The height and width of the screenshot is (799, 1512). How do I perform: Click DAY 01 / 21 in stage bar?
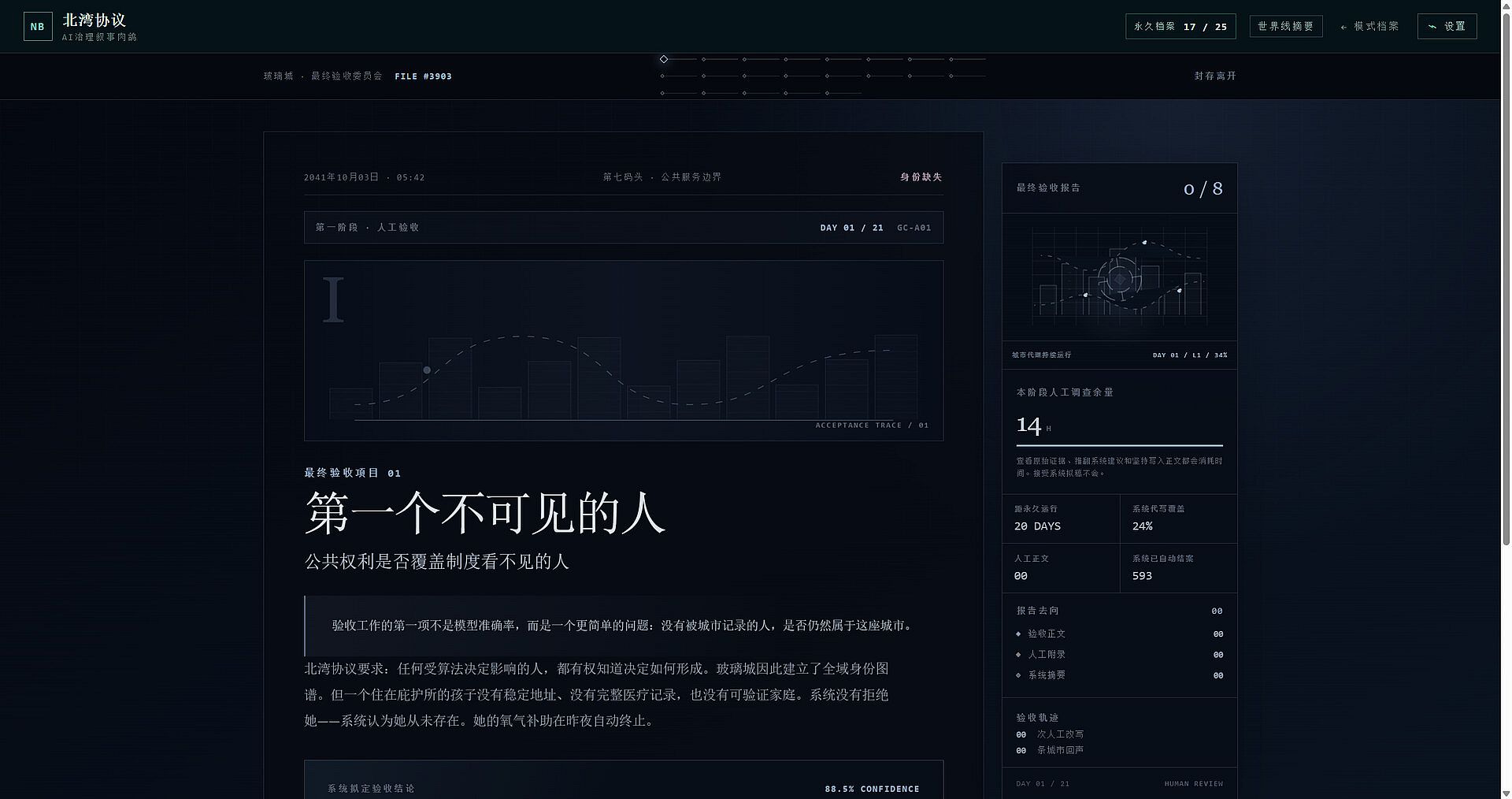point(851,228)
